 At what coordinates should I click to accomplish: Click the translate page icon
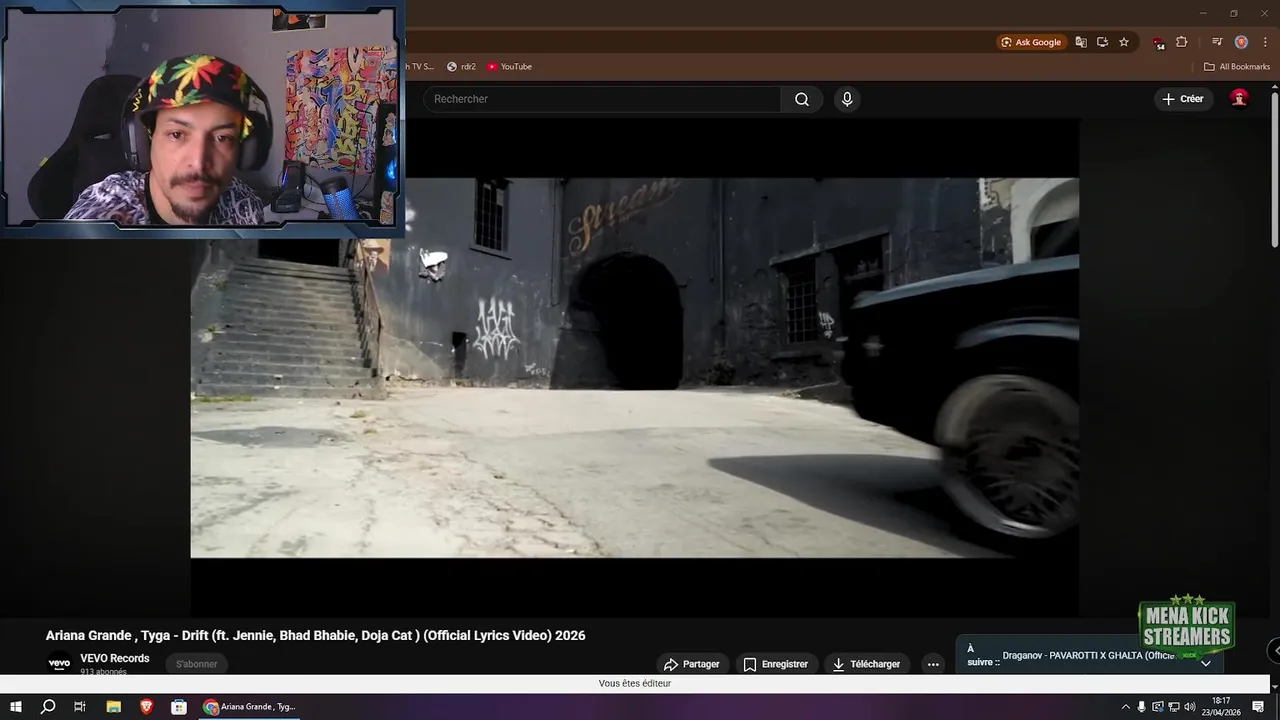[x=1081, y=42]
